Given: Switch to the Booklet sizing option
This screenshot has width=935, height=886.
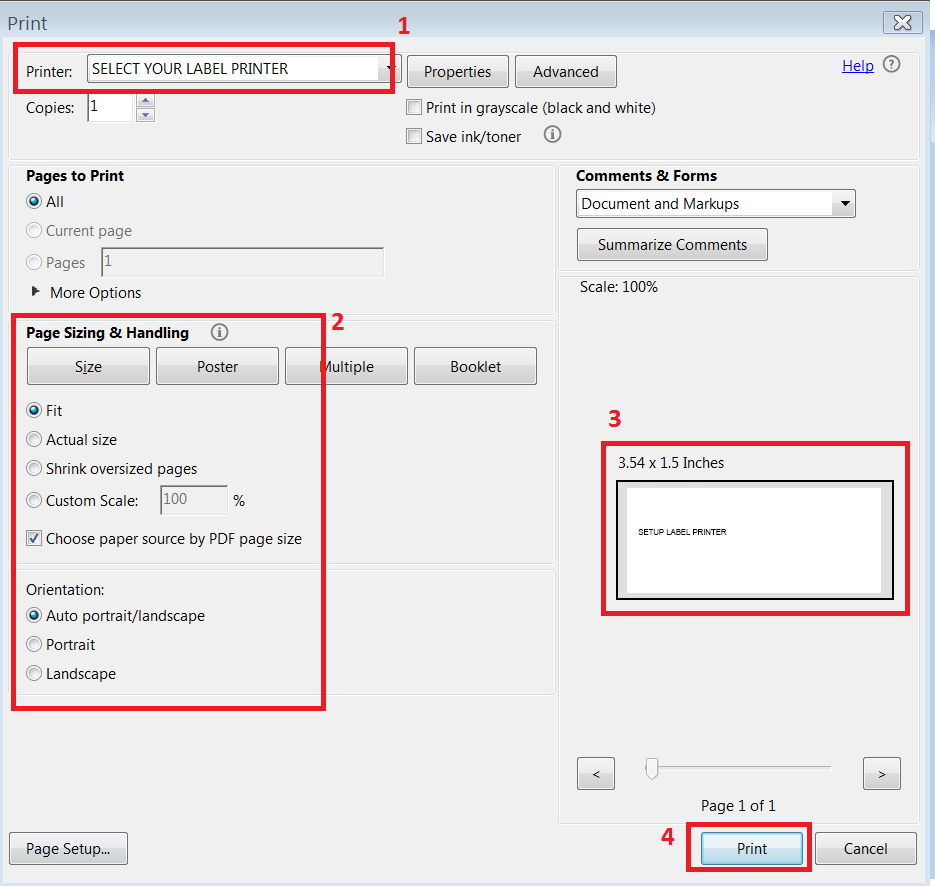Looking at the screenshot, I should pos(475,367).
